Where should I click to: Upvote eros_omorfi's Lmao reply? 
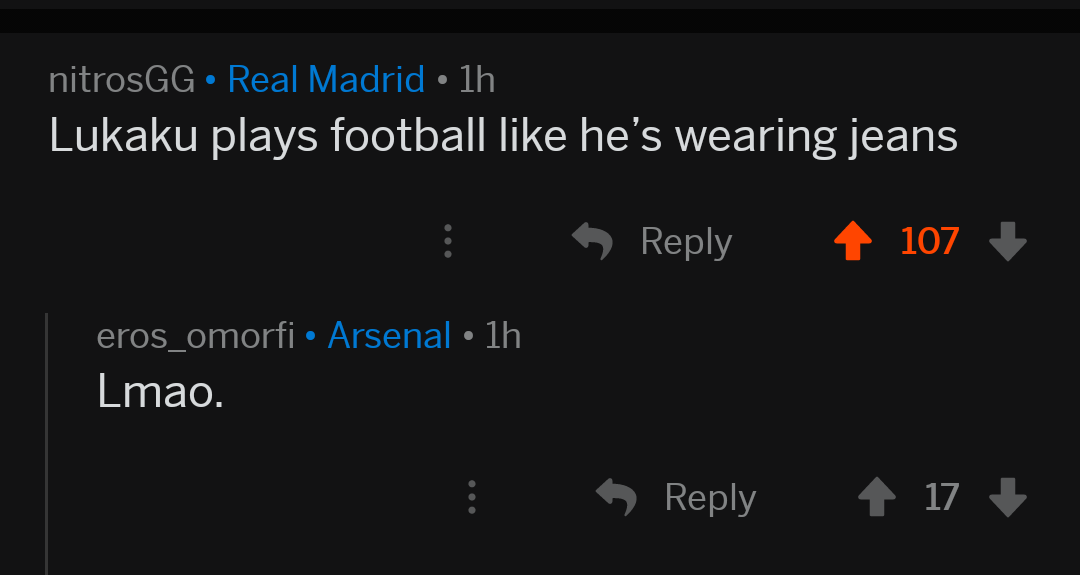[876, 497]
